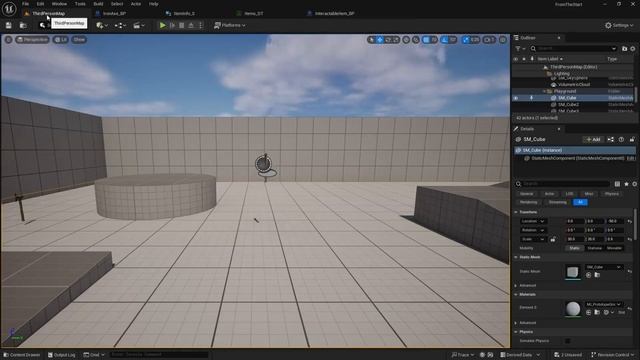Select the All filter tab in Details

tap(580, 202)
